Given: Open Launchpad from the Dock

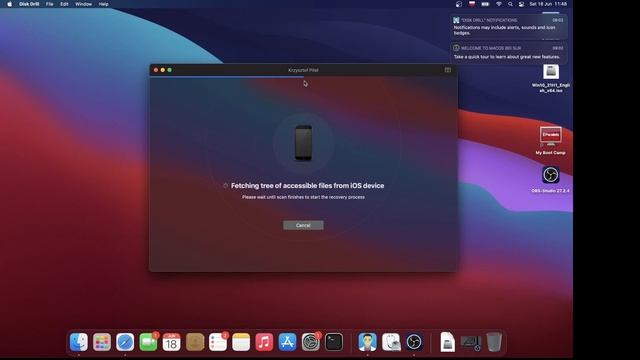Looking at the screenshot, I should (102, 342).
